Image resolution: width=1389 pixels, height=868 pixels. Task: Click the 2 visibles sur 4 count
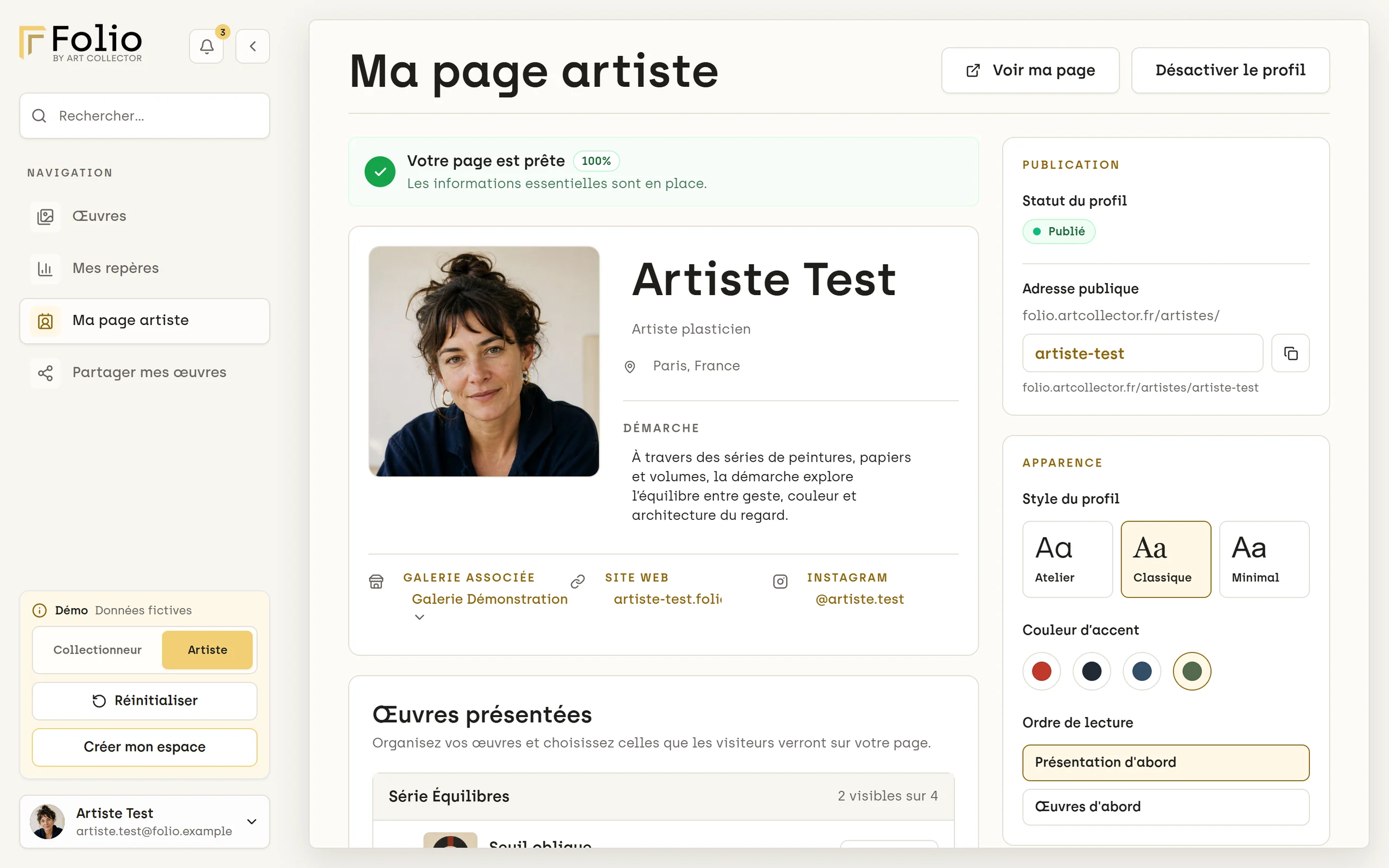coord(887,796)
